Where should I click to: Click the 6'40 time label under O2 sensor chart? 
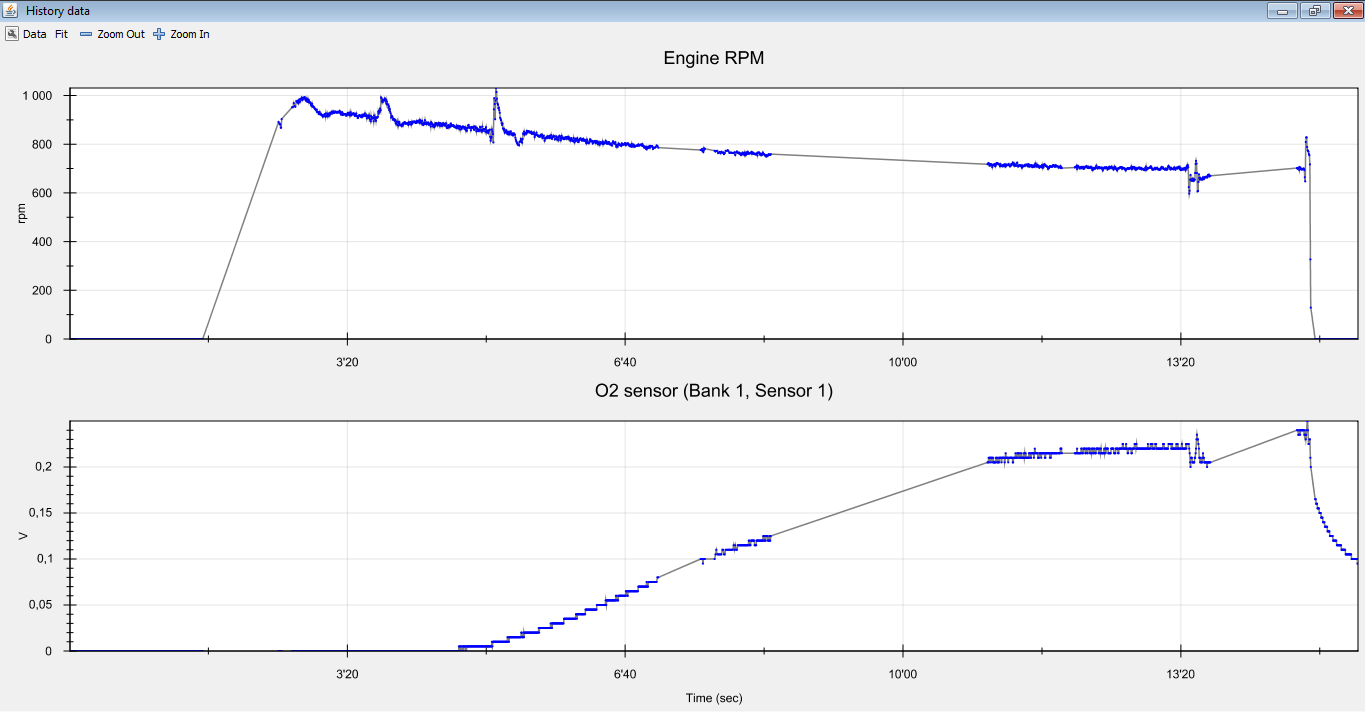pyautogui.click(x=624, y=674)
